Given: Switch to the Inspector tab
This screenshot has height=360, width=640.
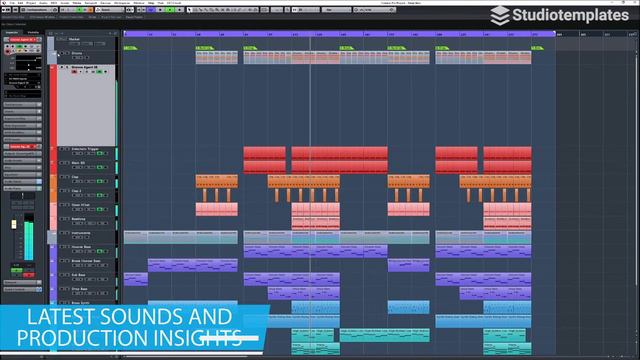Looking at the screenshot, I should click(x=12, y=33).
